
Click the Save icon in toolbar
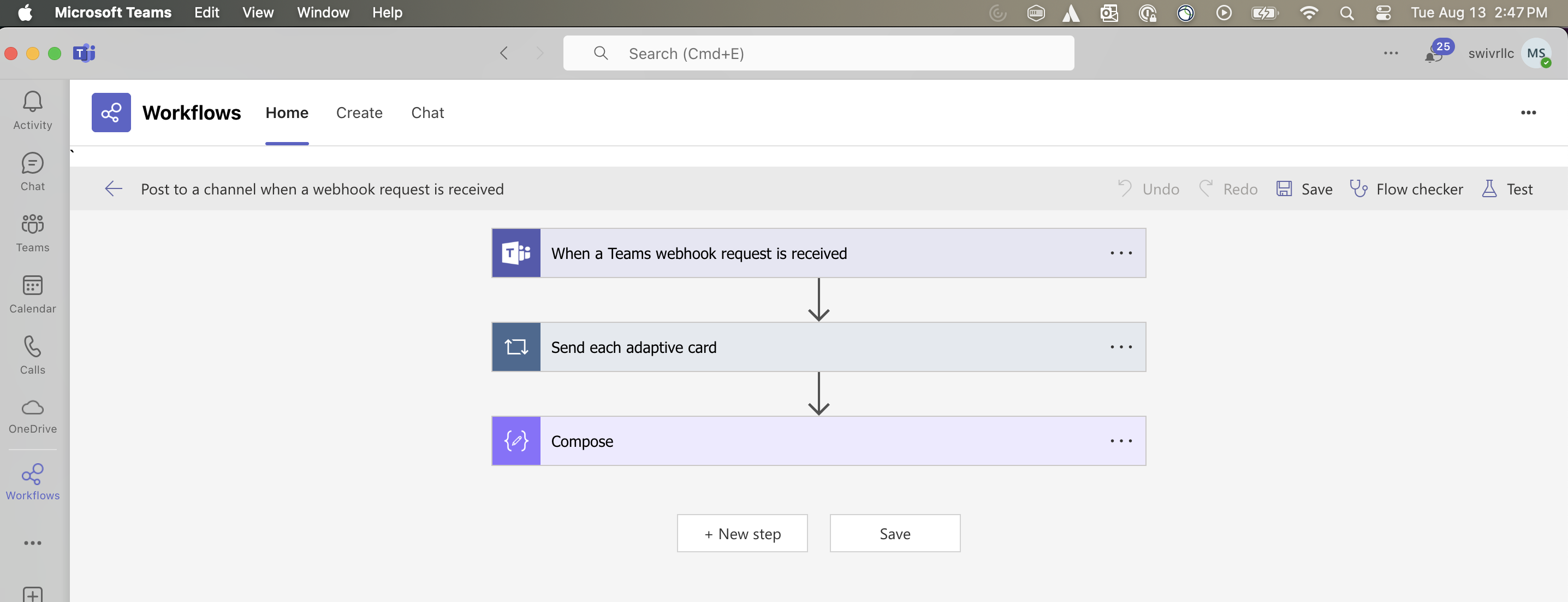[x=1285, y=188]
